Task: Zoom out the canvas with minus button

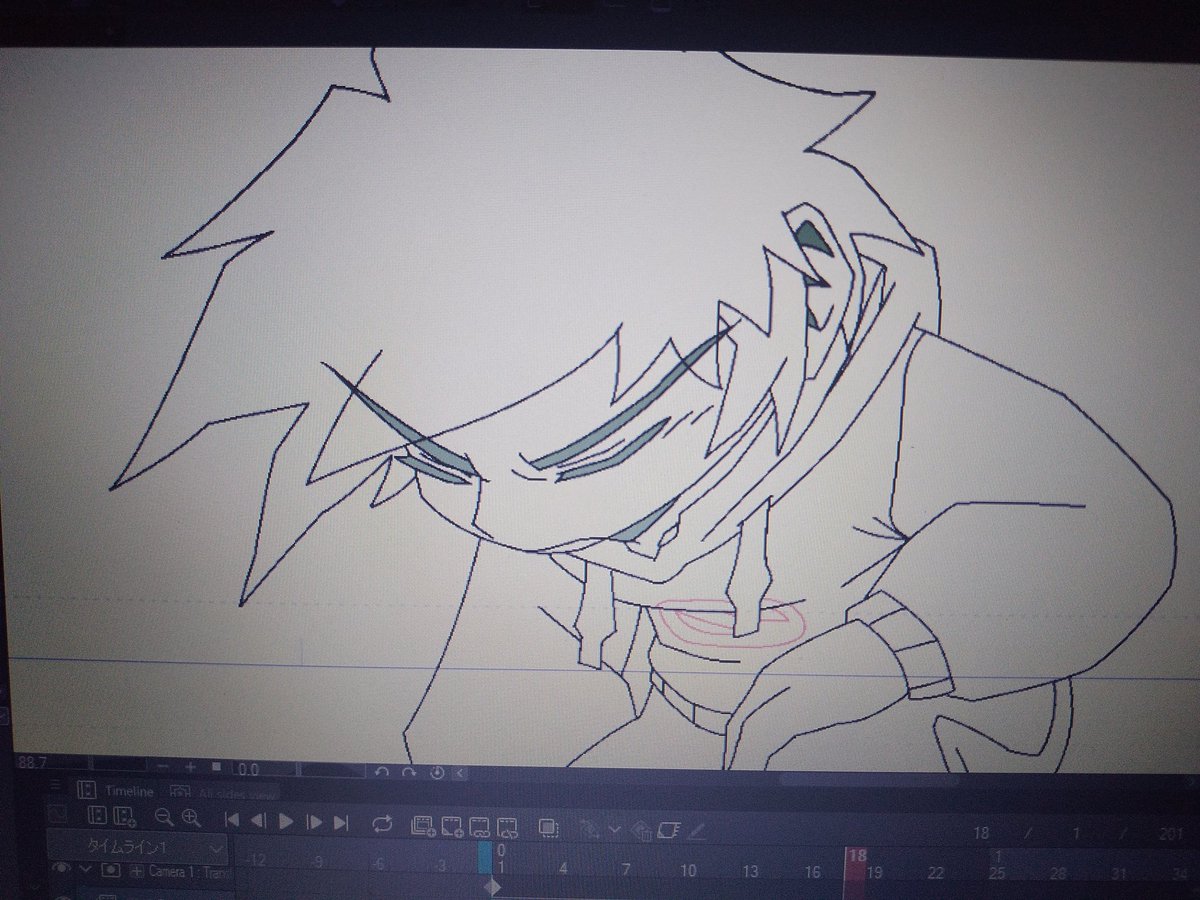Action: click(x=163, y=768)
